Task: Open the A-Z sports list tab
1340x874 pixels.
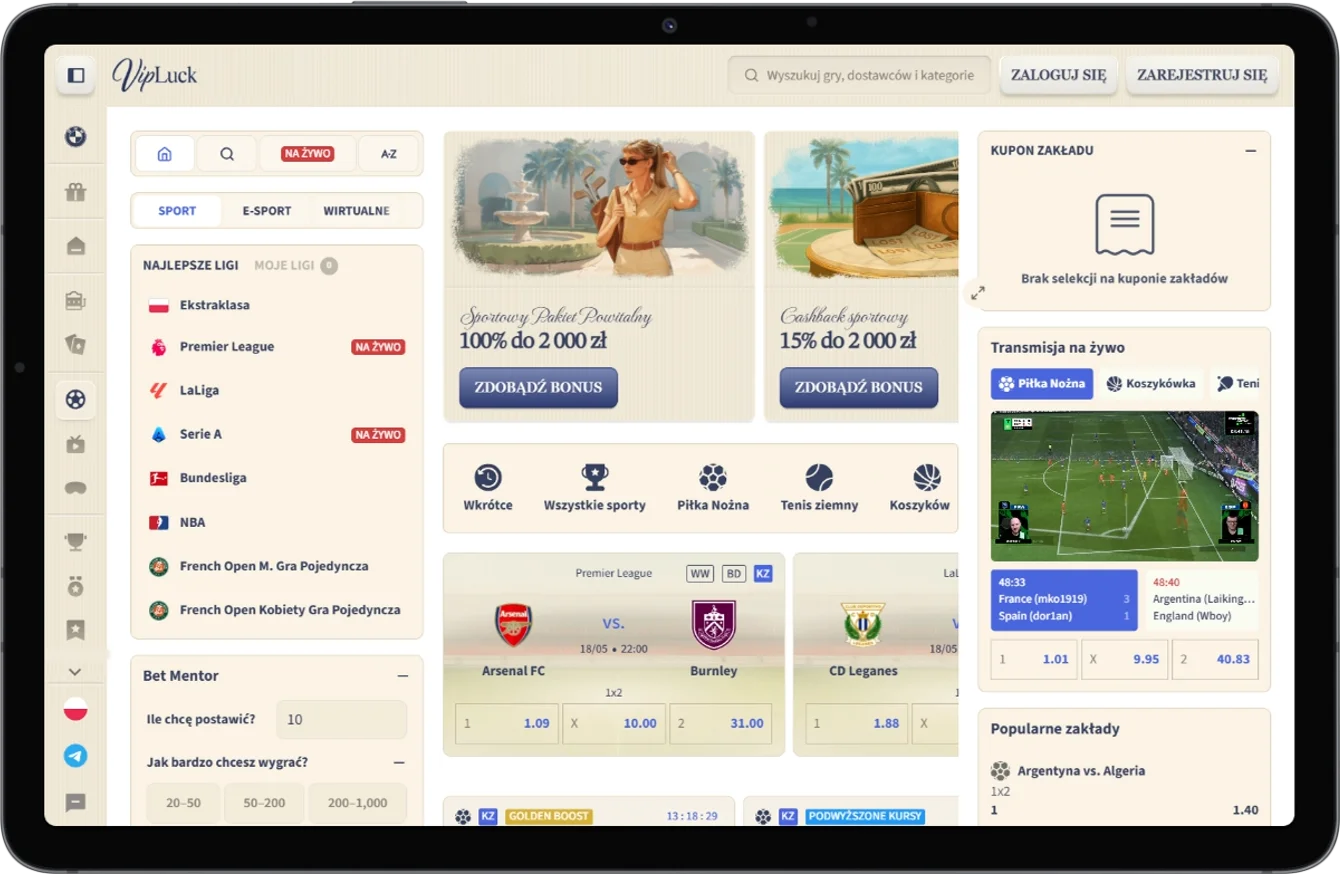Action: click(389, 154)
